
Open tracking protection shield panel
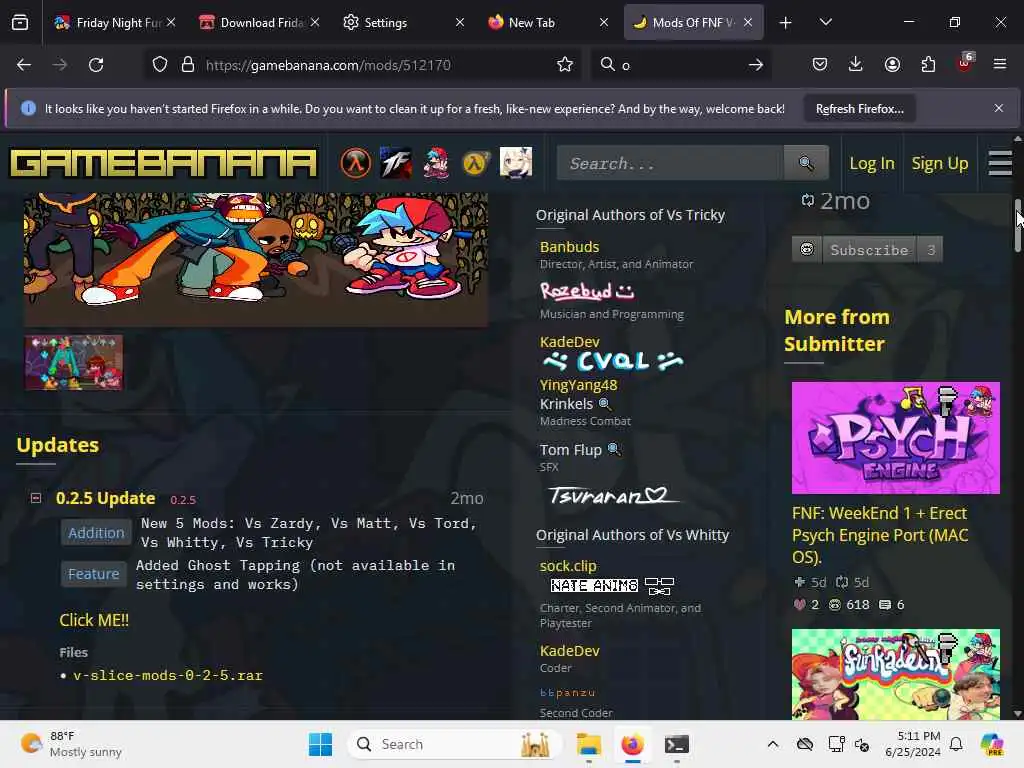tap(160, 65)
